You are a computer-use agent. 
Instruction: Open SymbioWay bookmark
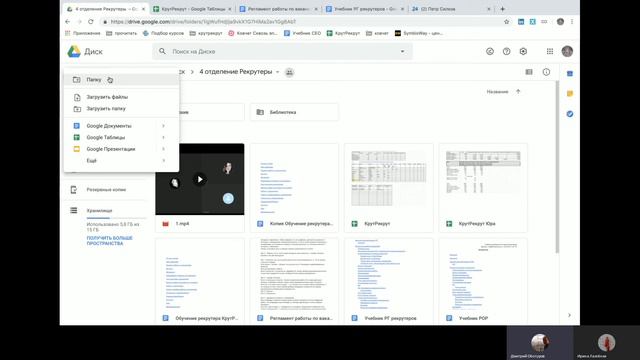419,33
